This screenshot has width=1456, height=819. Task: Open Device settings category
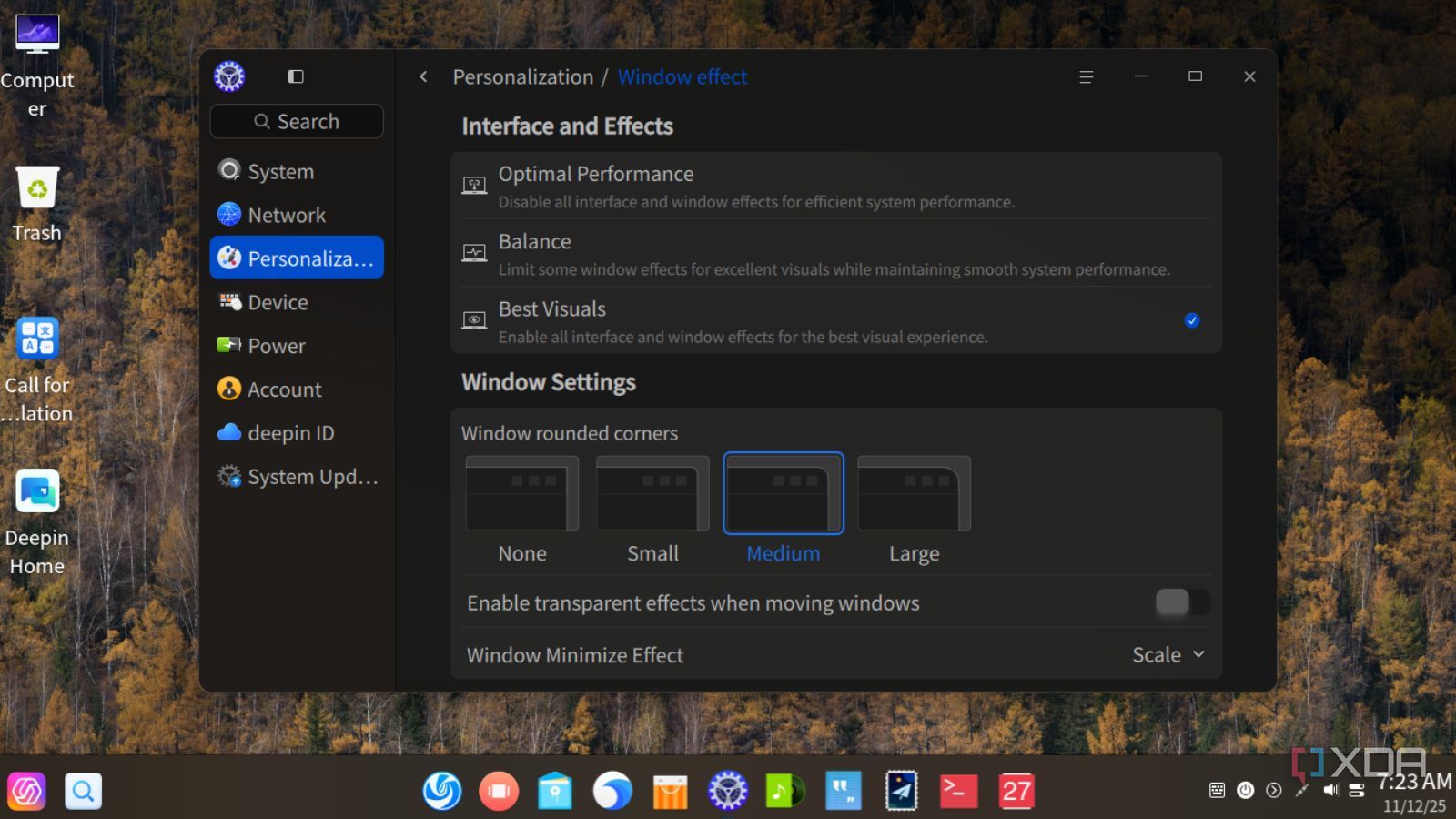pyautogui.click(x=297, y=302)
